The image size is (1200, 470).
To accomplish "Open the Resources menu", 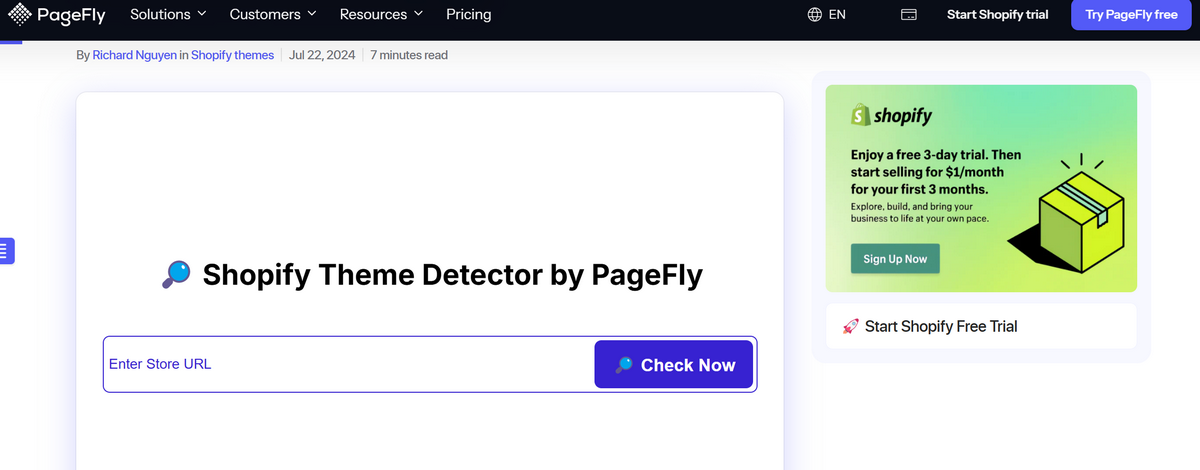I will coord(381,15).
